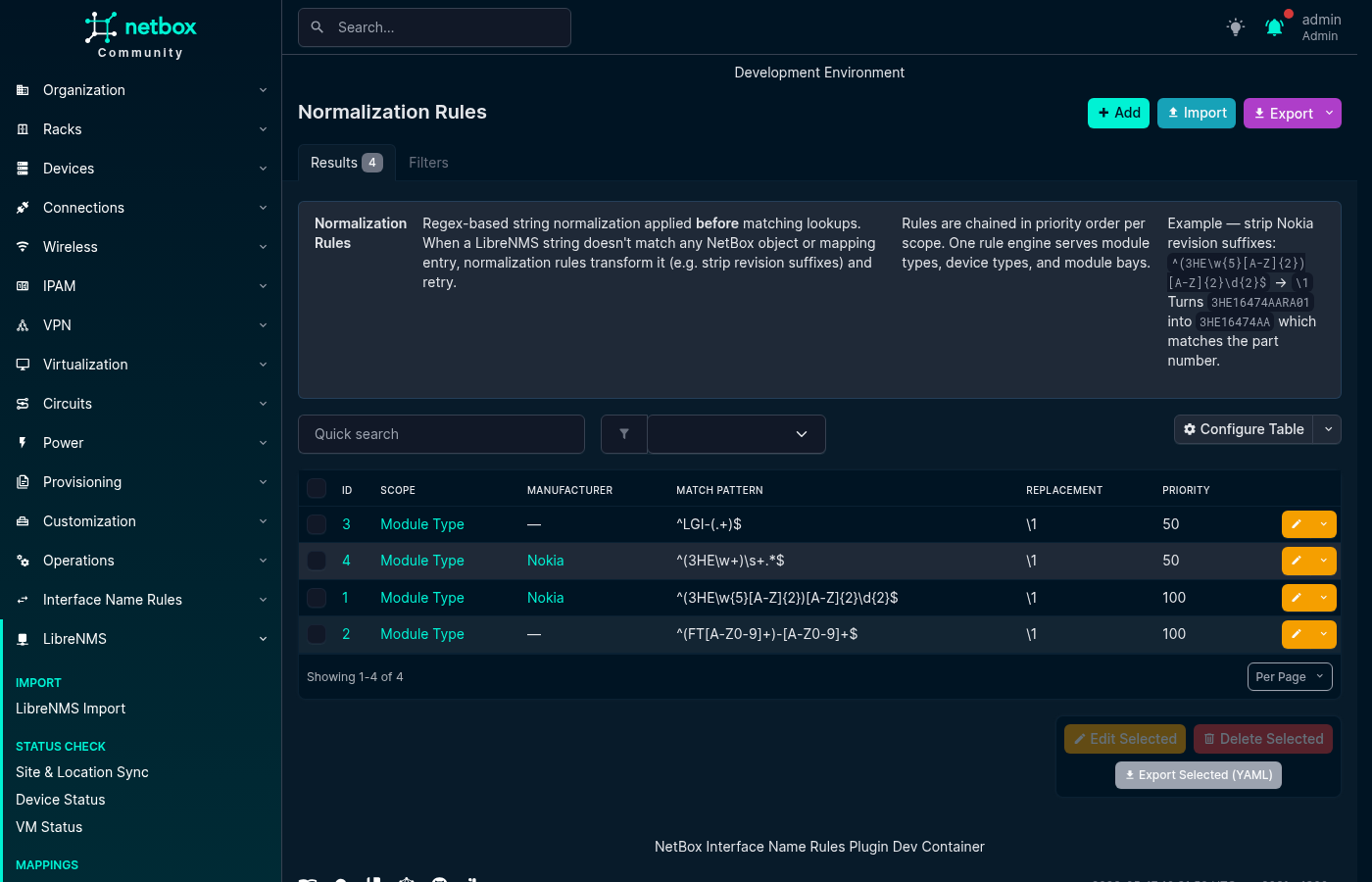This screenshot has width=1372, height=882.
Task: Open the action dropdown arrow for rule 3
Action: pos(1324,524)
